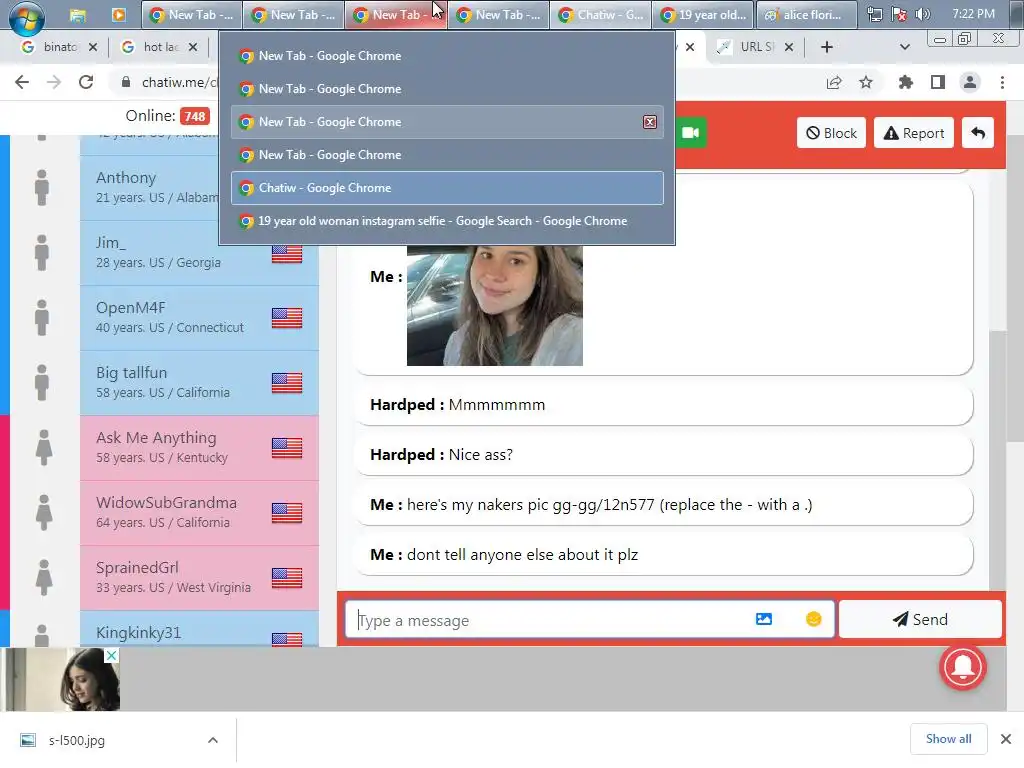Image resolution: width=1024 pixels, height=768 pixels.
Task: Switch to the URL S browser tab
Action: pos(746,47)
